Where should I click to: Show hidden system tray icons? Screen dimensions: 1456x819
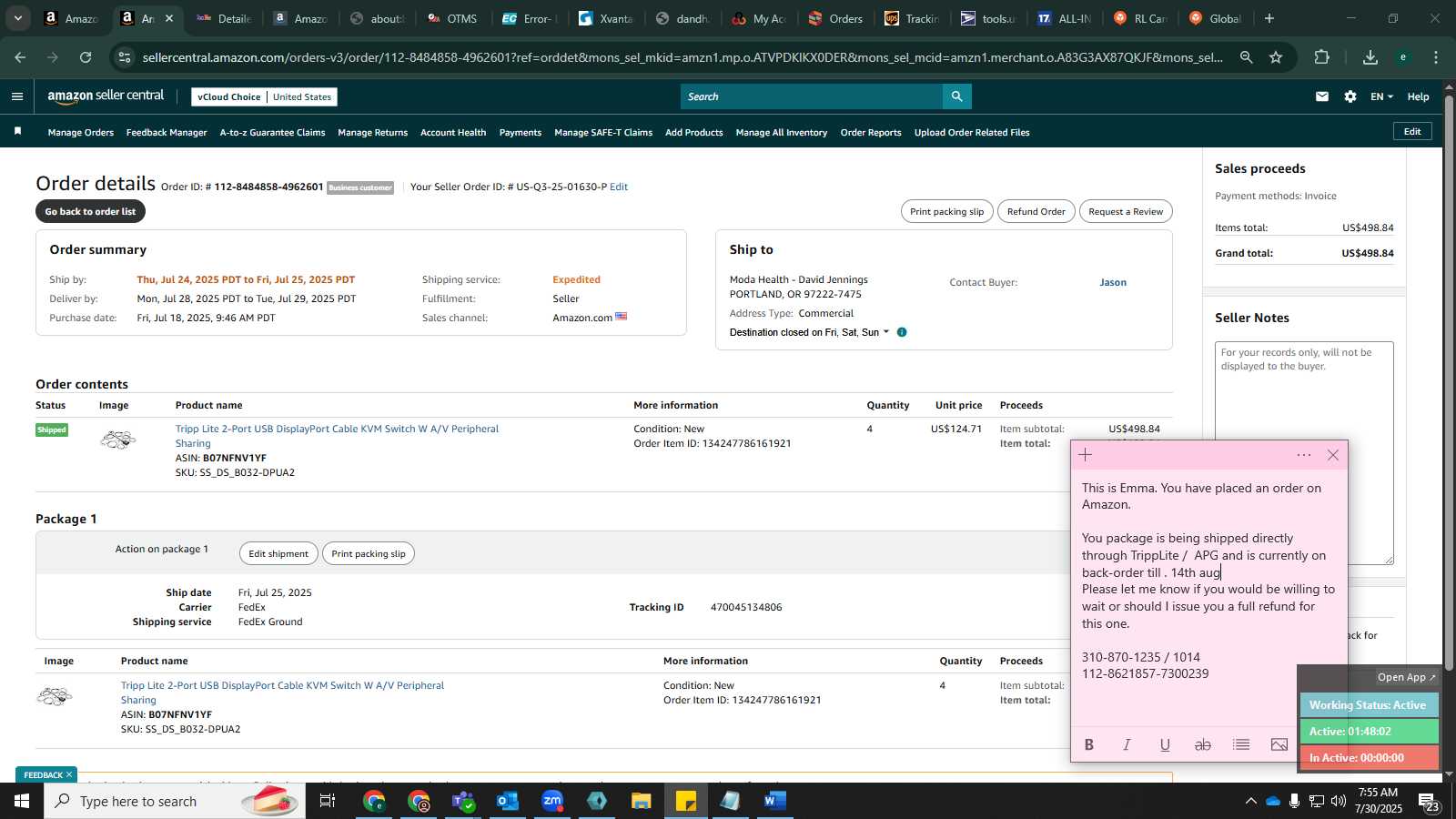(1250, 801)
